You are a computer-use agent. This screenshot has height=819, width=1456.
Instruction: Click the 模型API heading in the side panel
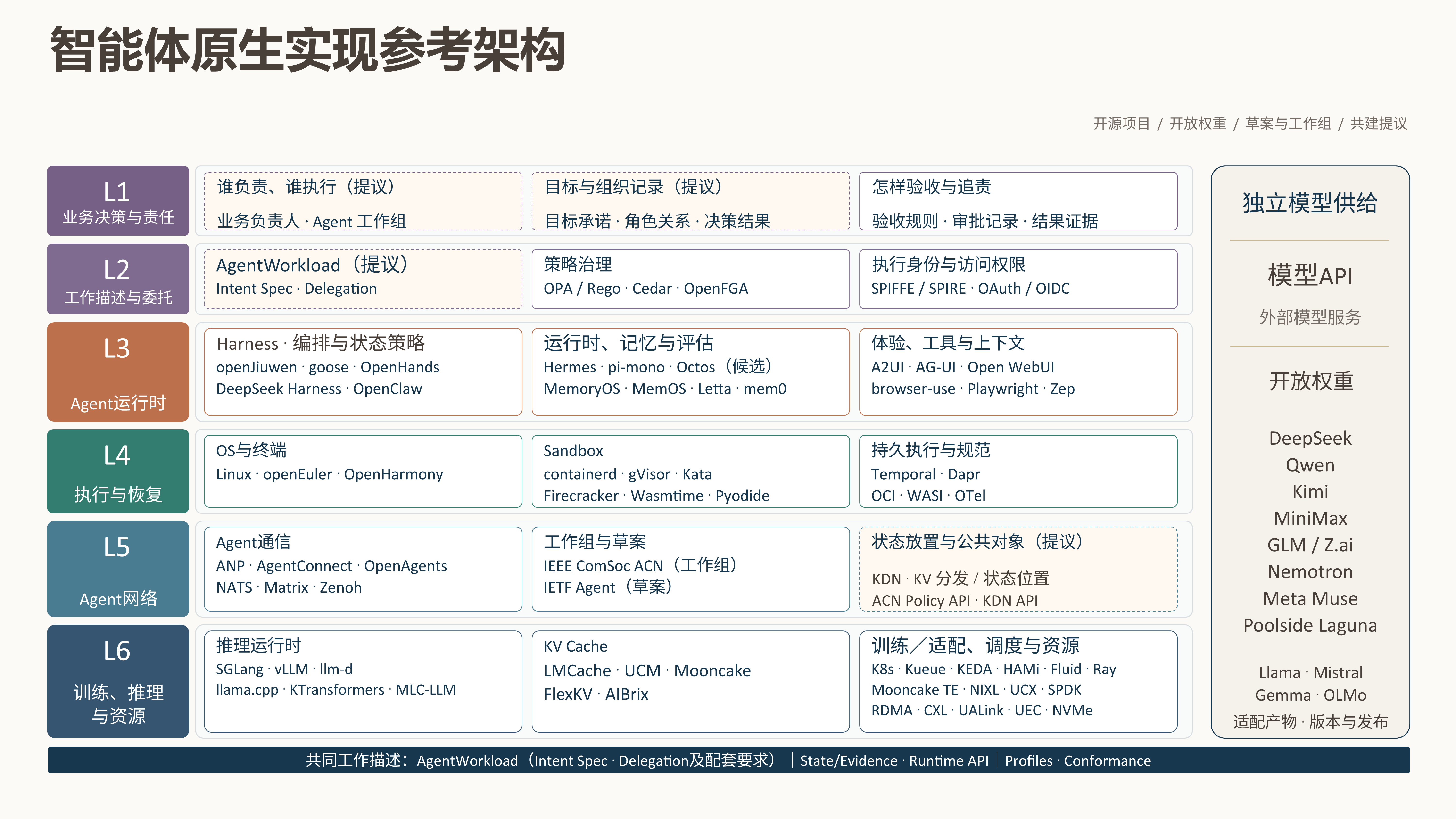pyautogui.click(x=1310, y=276)
